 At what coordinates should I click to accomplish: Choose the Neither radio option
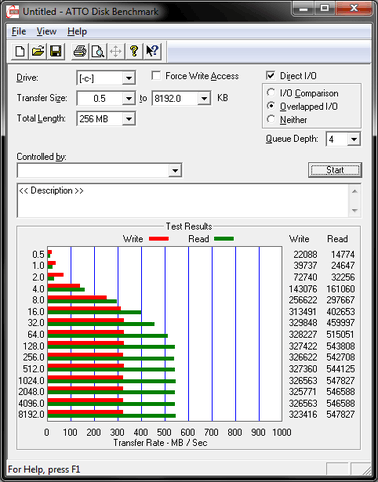point(271,119)
